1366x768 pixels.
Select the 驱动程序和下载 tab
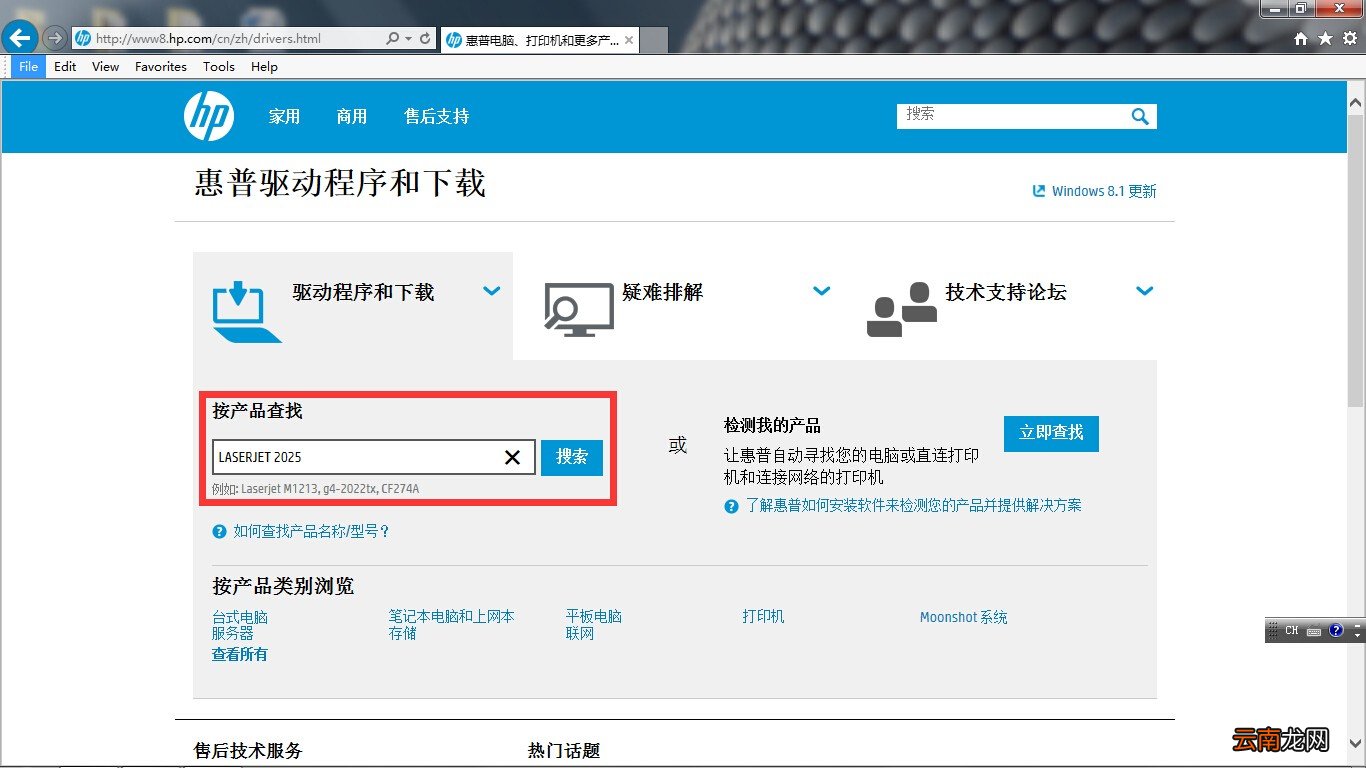(363, 293)
